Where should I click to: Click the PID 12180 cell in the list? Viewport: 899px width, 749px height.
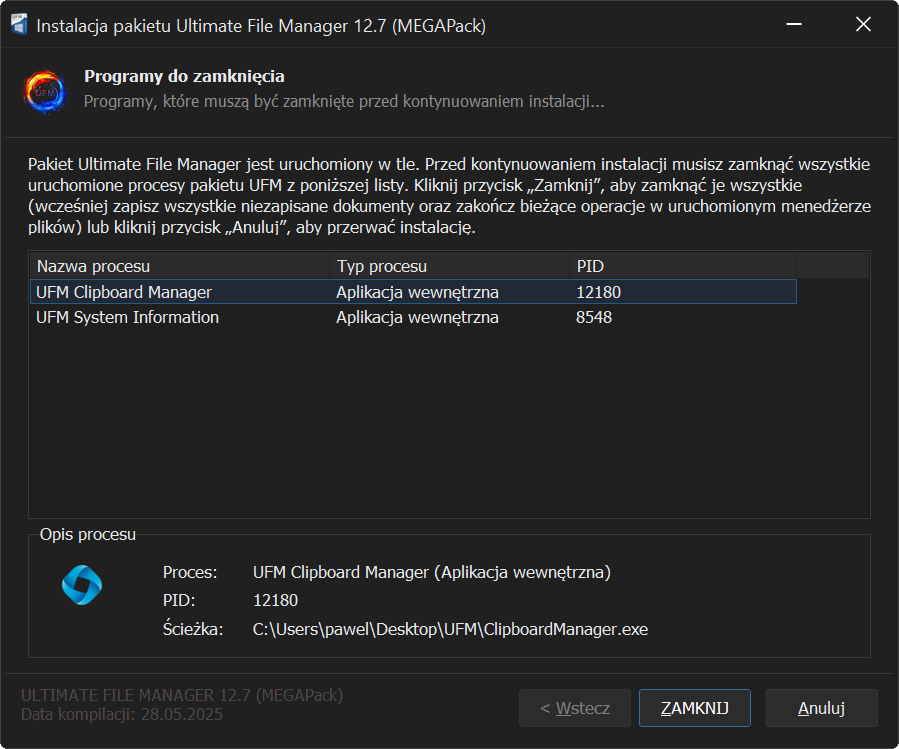tap(599, 292)
